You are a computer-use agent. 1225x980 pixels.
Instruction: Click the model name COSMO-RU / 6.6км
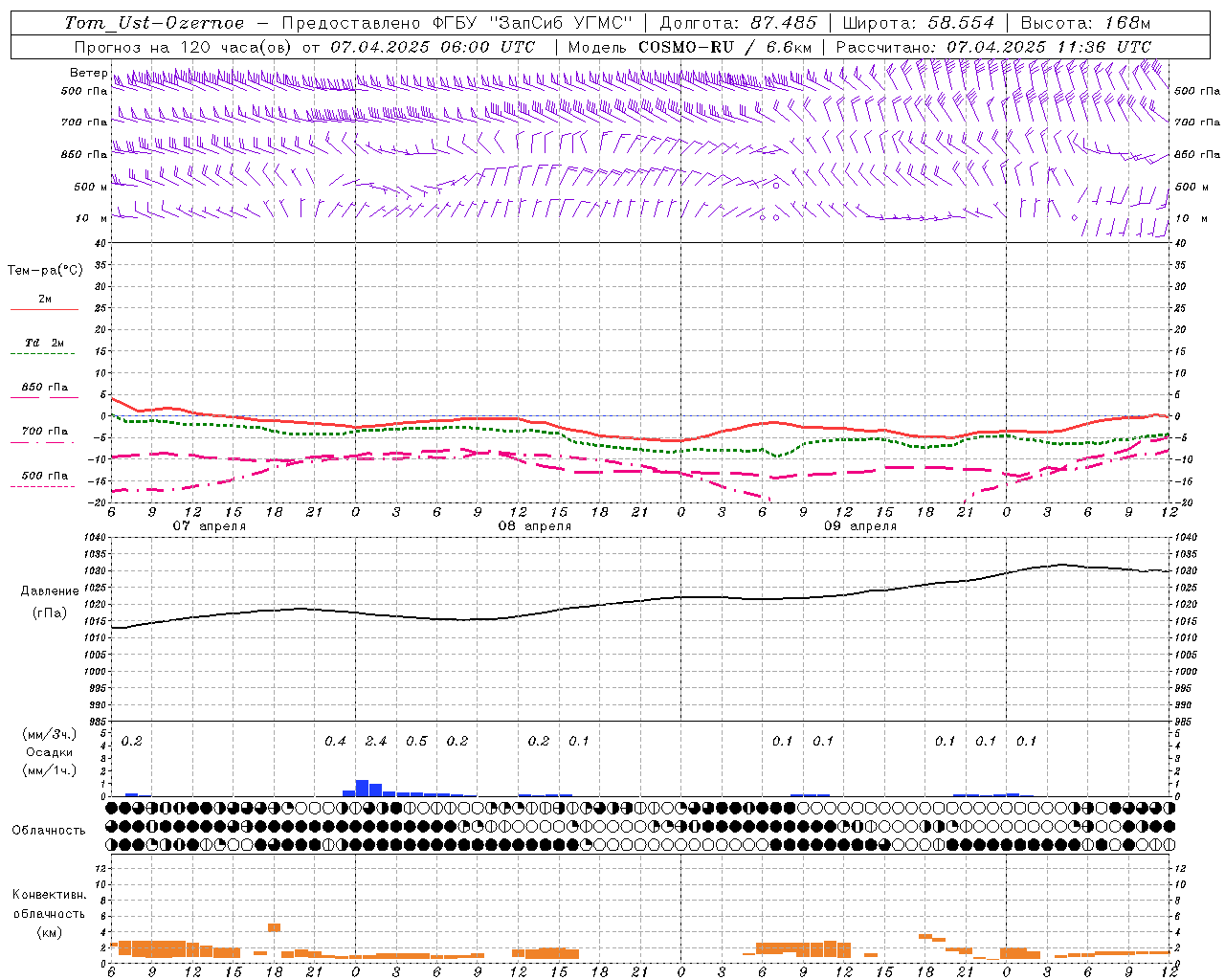click(725, 47)
